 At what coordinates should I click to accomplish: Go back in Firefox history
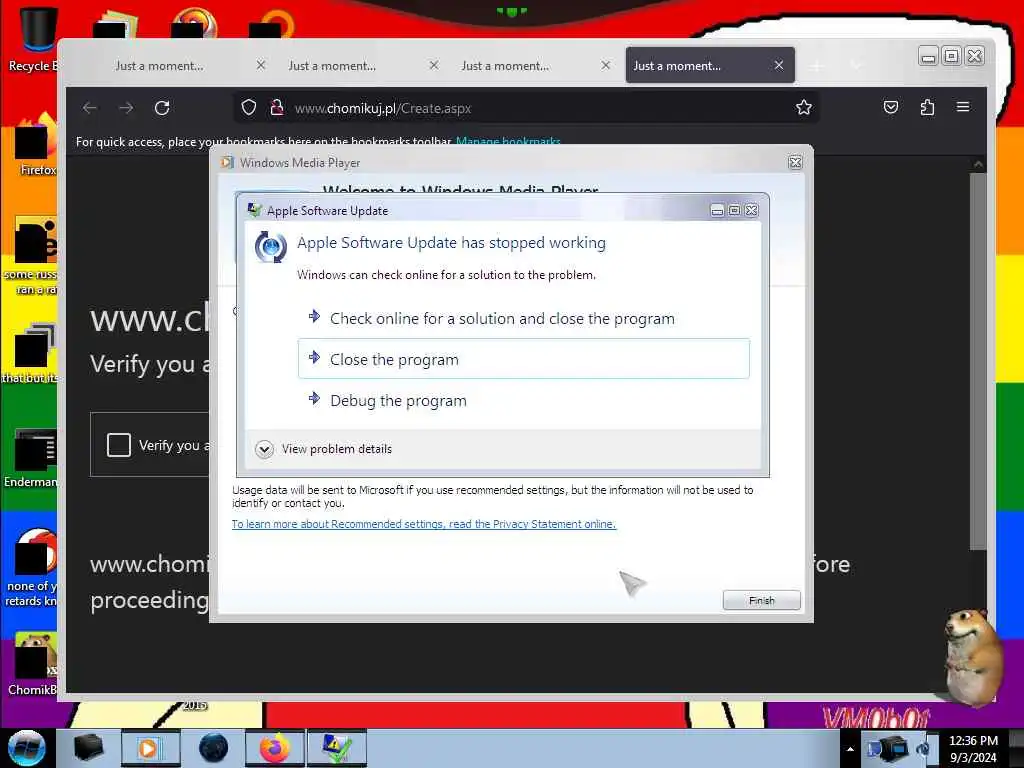point(90,108)
